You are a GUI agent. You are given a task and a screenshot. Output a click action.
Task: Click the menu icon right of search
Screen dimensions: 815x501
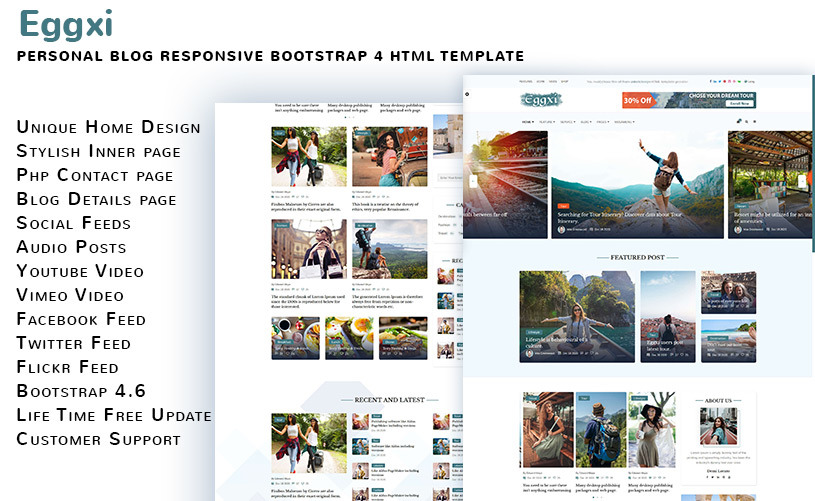[755, 122]
